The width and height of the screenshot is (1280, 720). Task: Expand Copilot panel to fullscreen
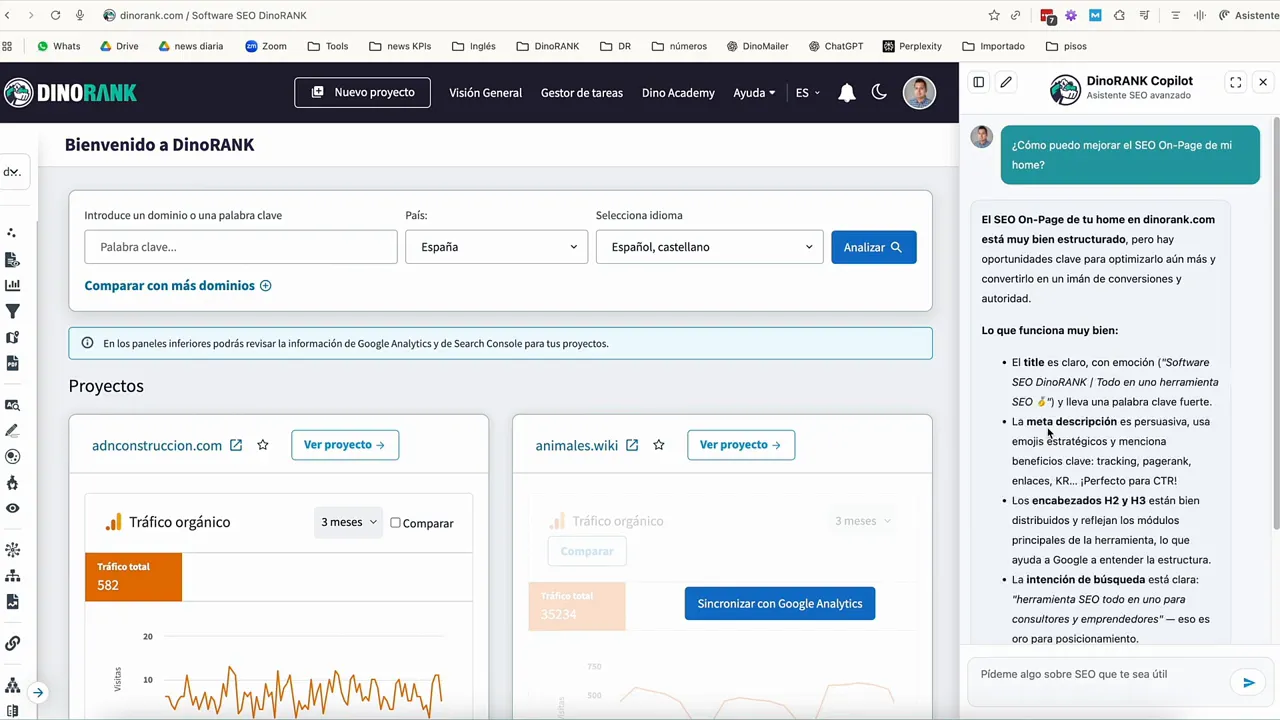click(x=1235, y=82)
